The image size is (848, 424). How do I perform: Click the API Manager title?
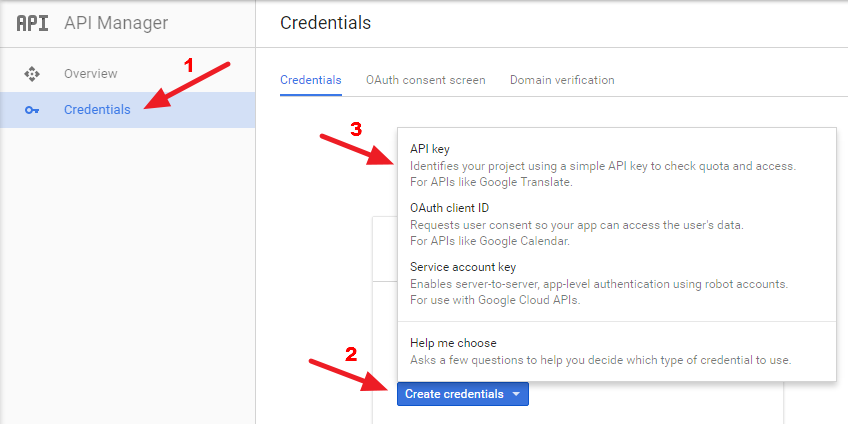click(x=116, y=23)
